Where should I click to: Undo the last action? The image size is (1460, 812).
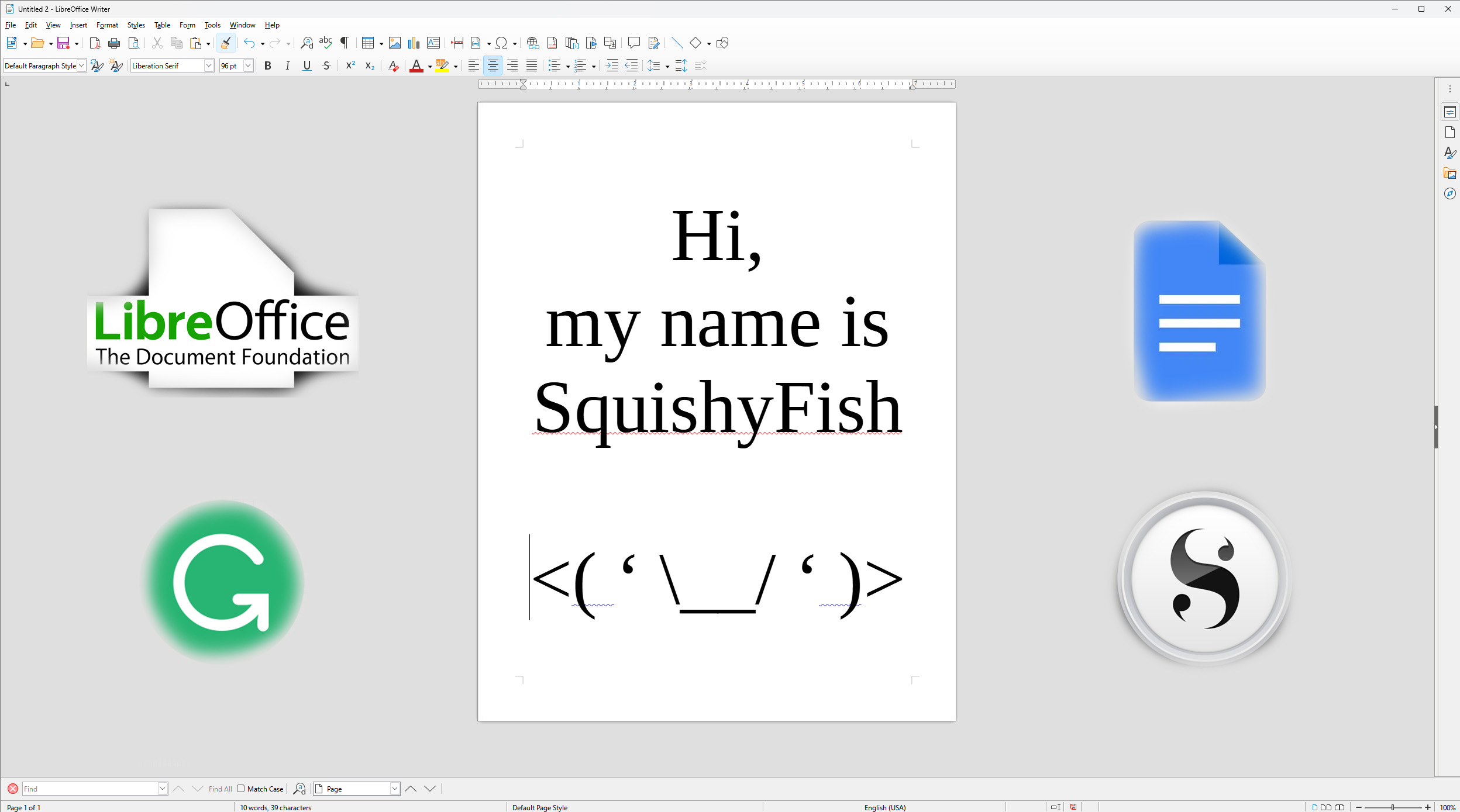pos(249,43)
